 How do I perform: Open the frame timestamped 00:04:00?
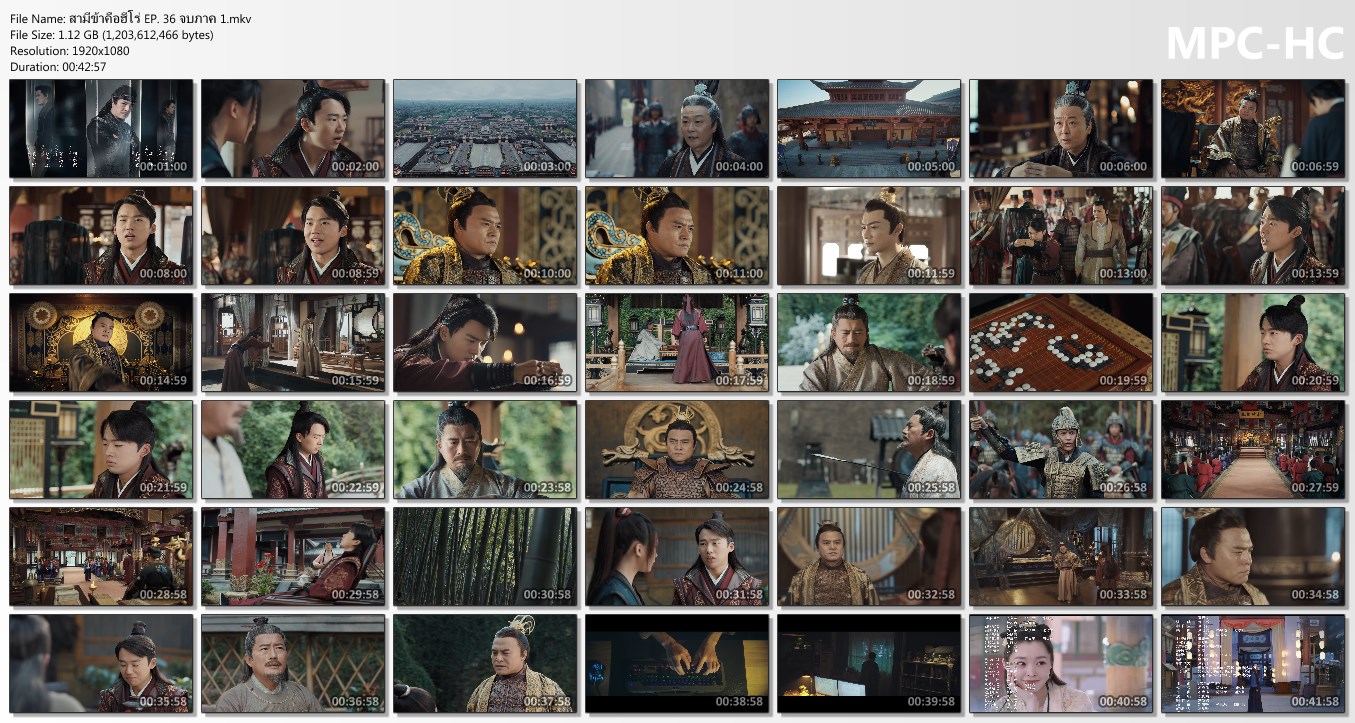pyautogui.click(x=677, y=129)
